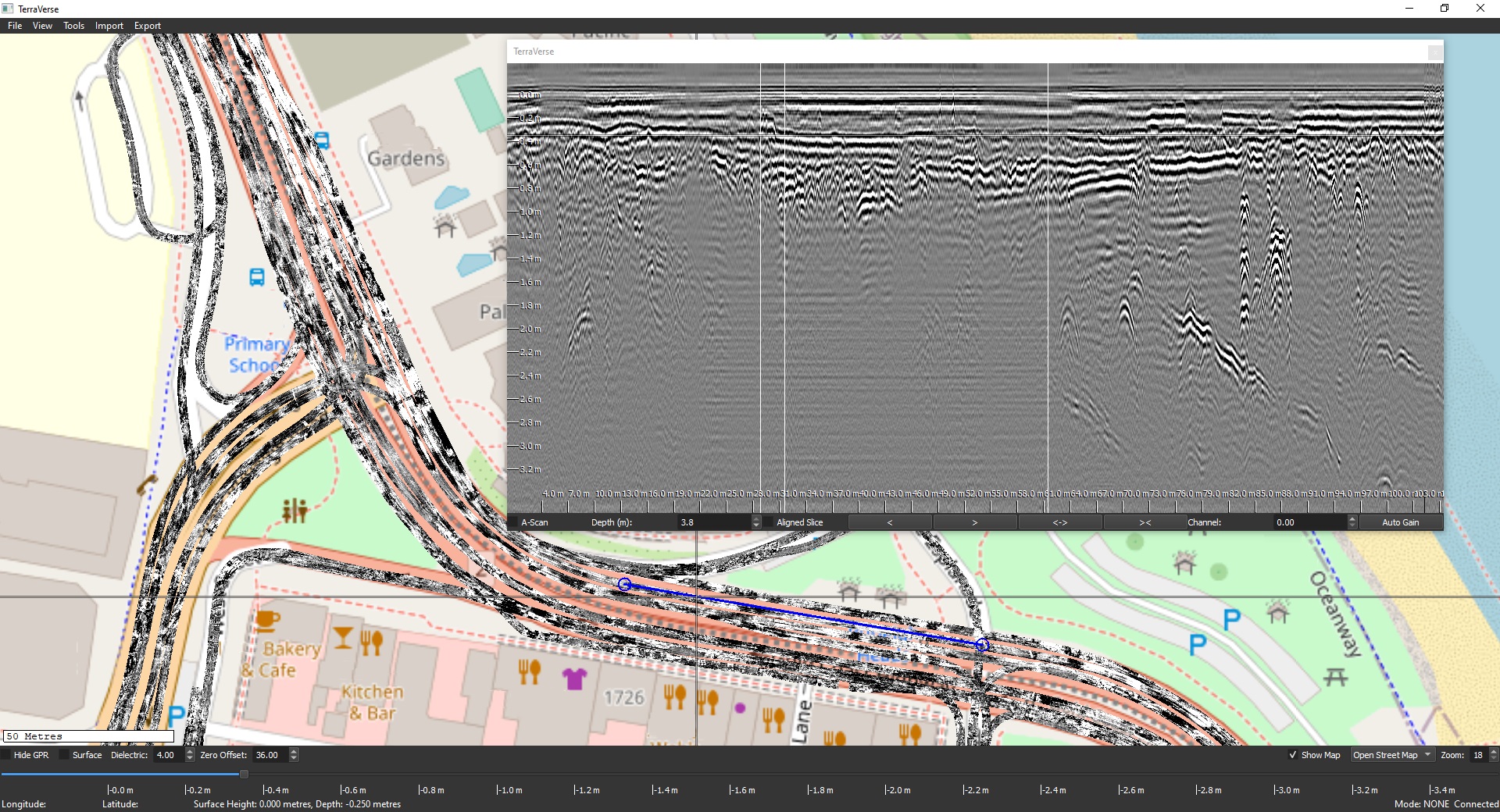The image size is (1500, 812).
Task: Open the Export menu
Action: [x=147, y=26]
